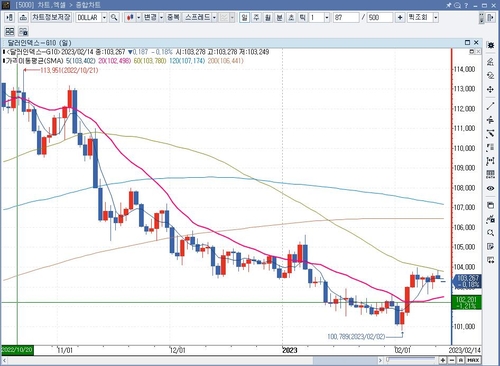Click the scroll right arrow under chart

point(380,360)
